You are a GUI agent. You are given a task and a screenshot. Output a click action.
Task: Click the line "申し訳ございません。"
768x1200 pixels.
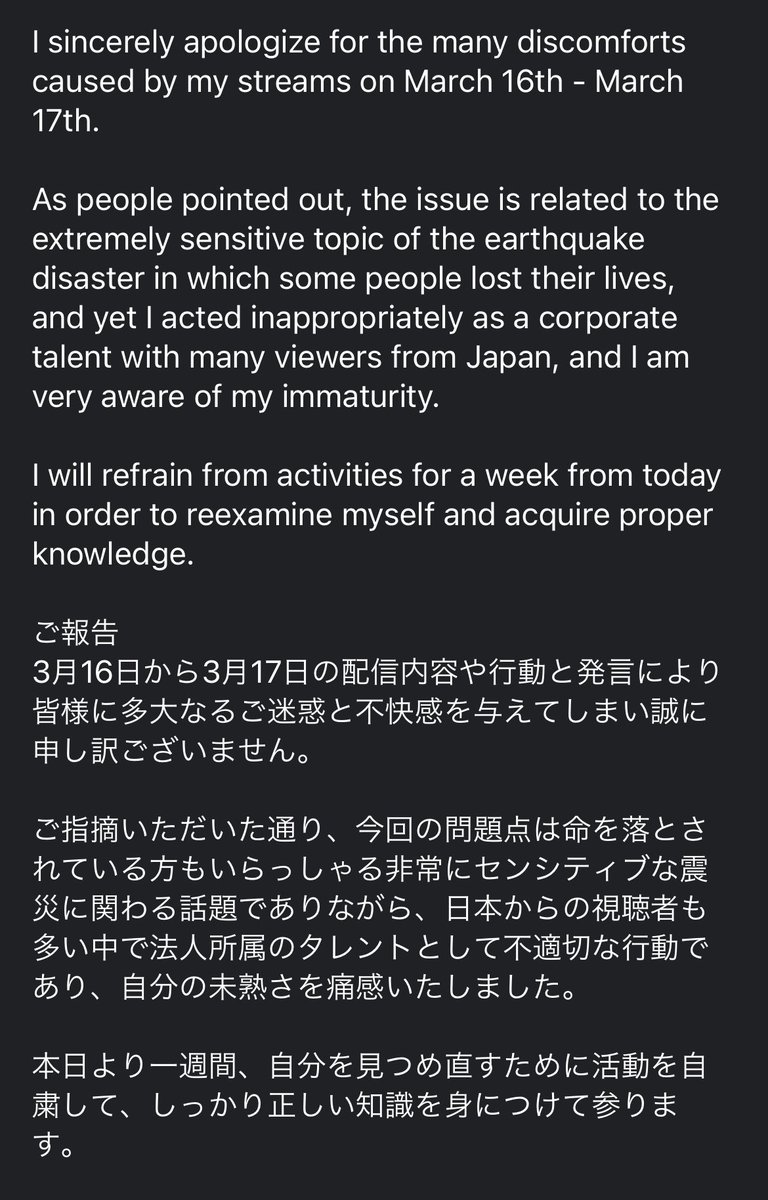173,747
